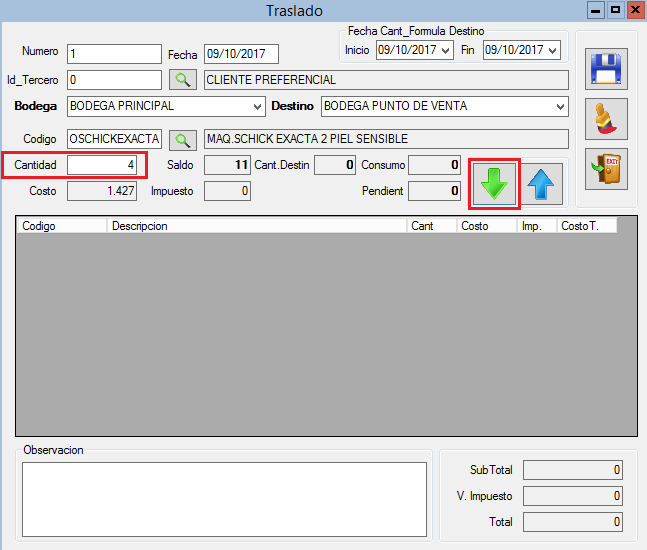Select the Codigo text box

(x=114, y=139)
